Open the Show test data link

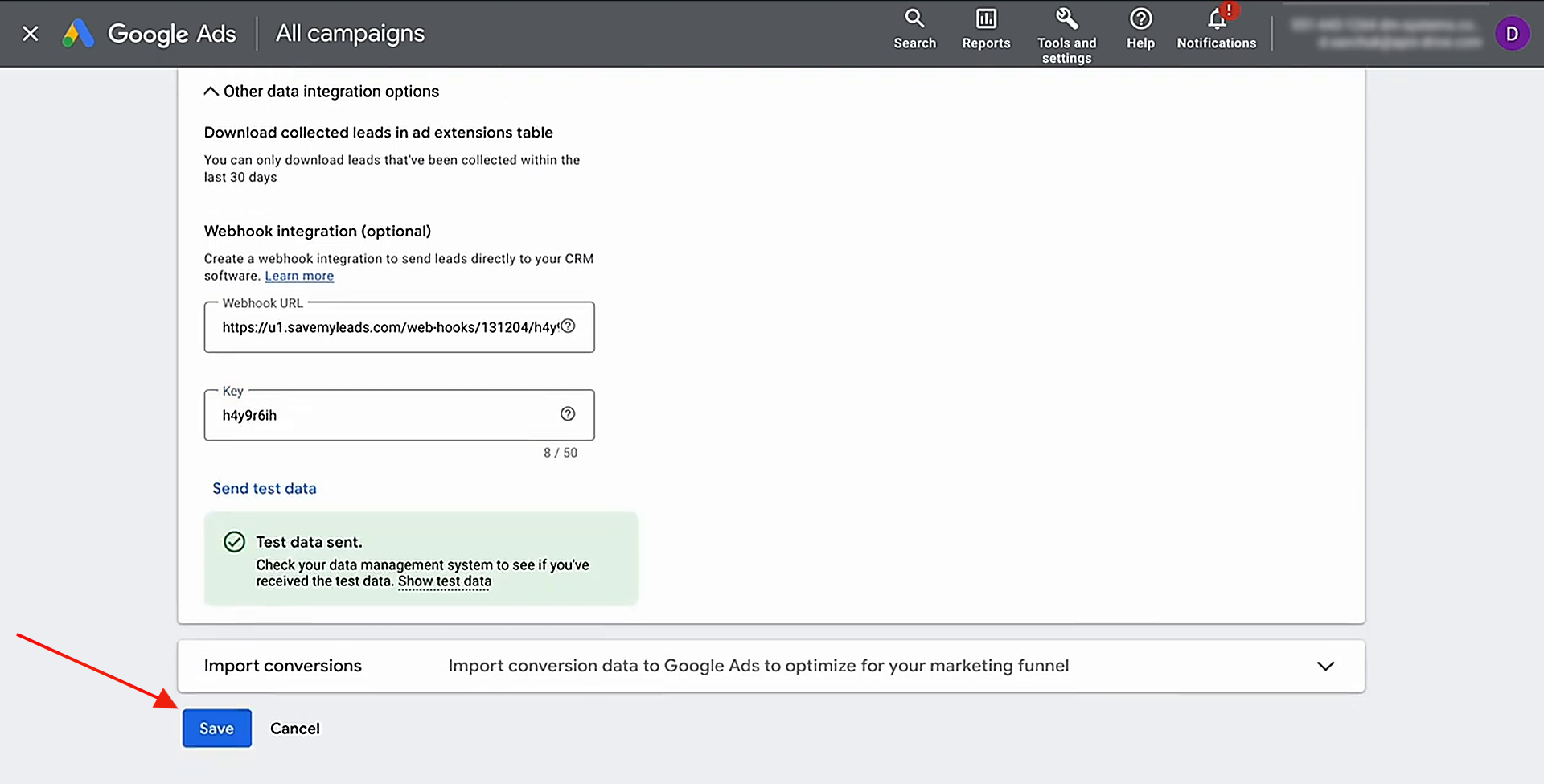coord(445,581)
